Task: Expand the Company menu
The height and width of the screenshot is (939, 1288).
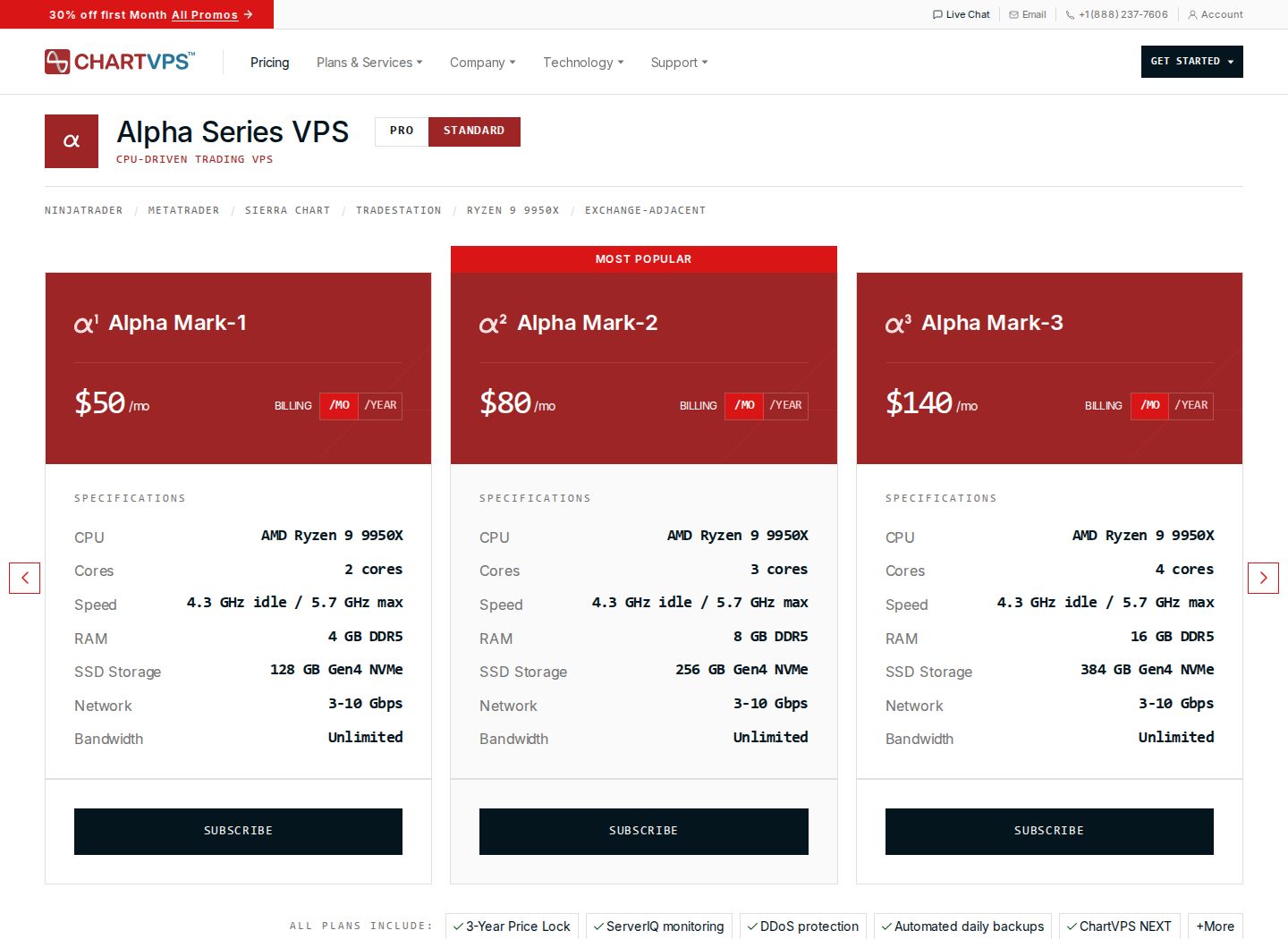Action: coord(483,63)
